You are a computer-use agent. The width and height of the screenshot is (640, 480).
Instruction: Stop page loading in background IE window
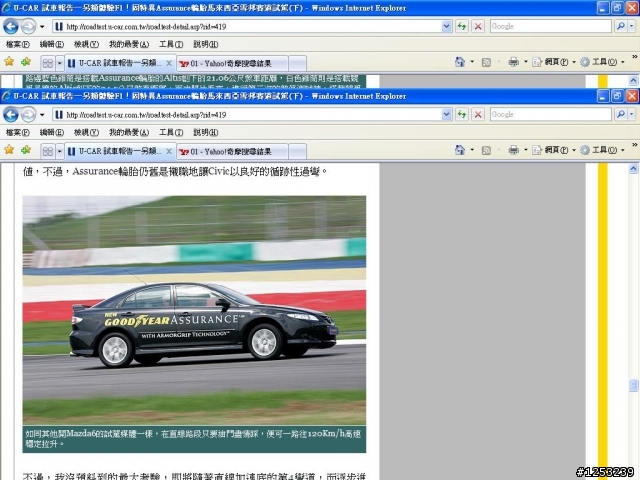point(478,27)
